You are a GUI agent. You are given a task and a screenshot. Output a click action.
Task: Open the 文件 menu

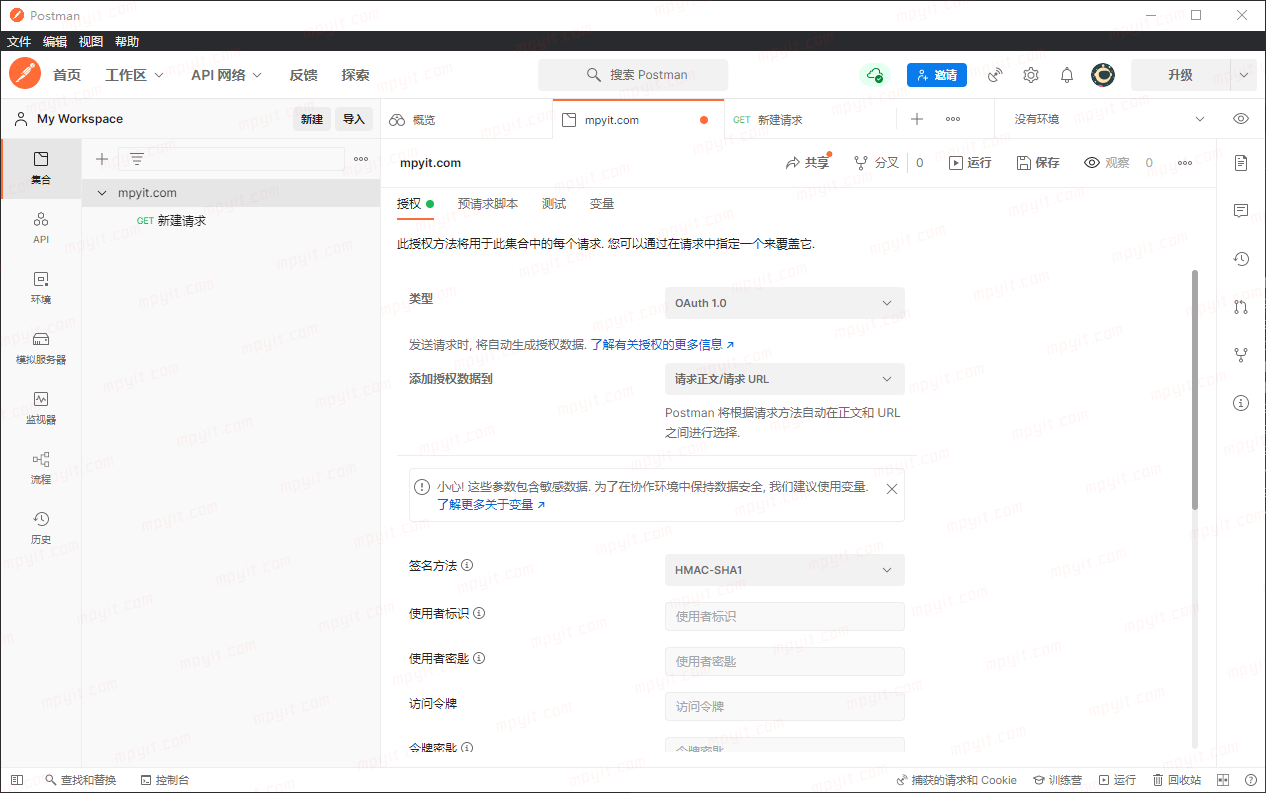[x=19, y=41]
